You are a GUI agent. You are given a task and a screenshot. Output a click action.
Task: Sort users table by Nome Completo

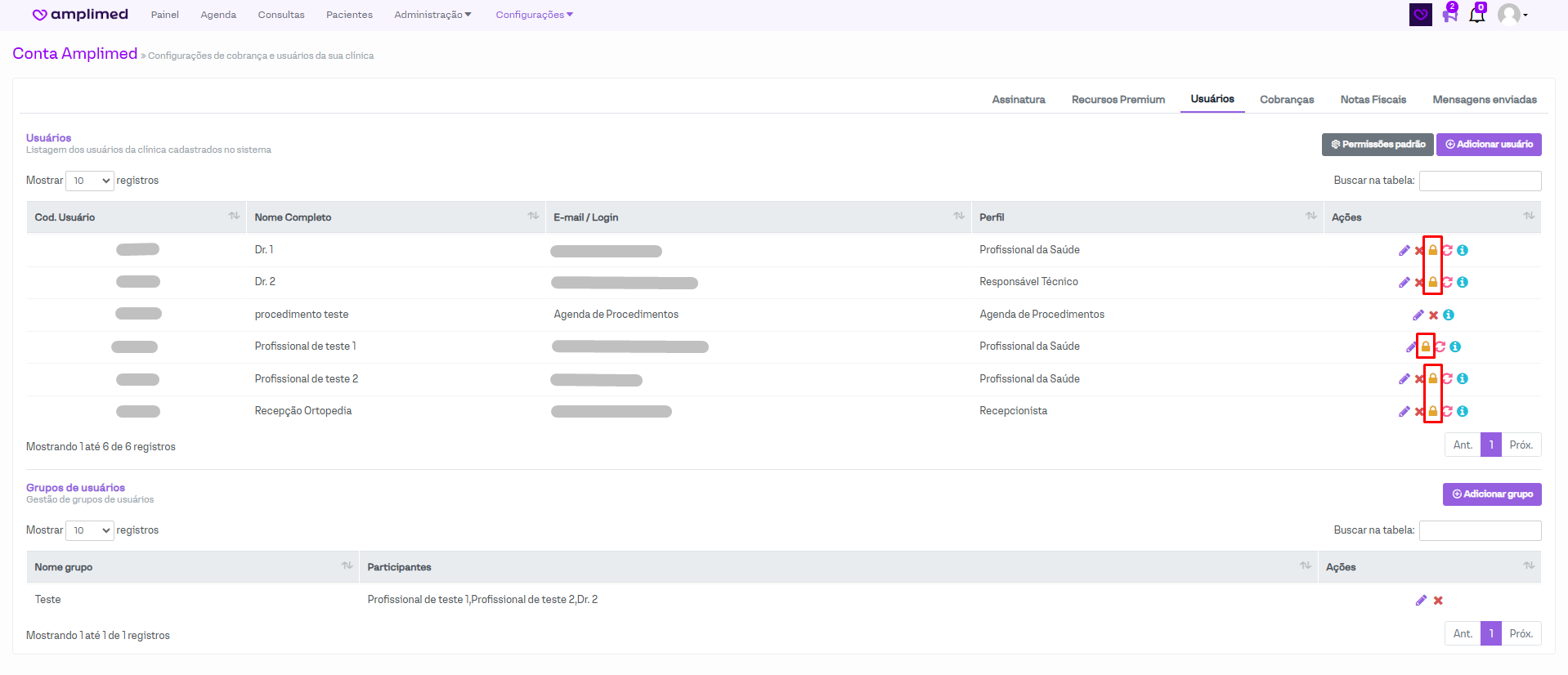[x=533, y=217]
